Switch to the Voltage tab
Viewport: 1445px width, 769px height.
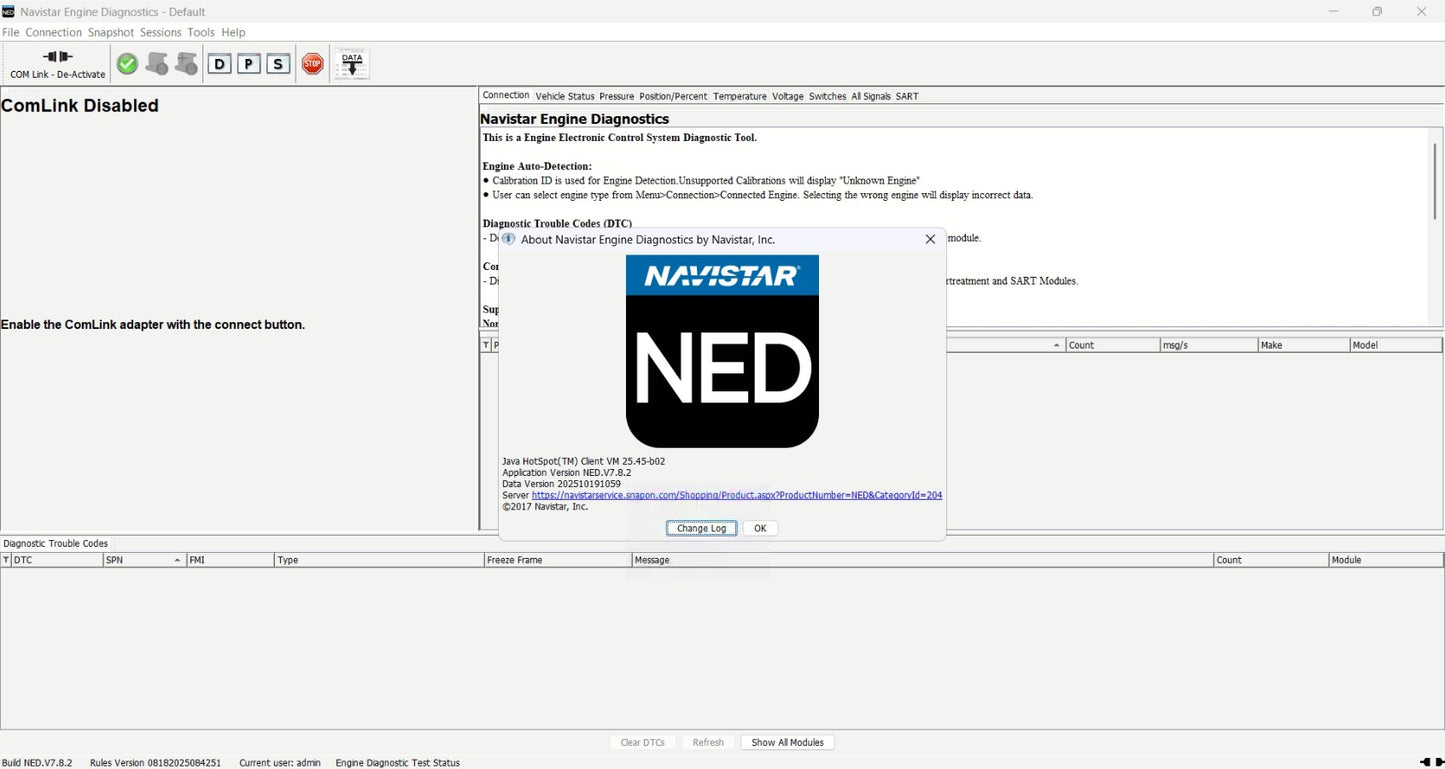788,96
